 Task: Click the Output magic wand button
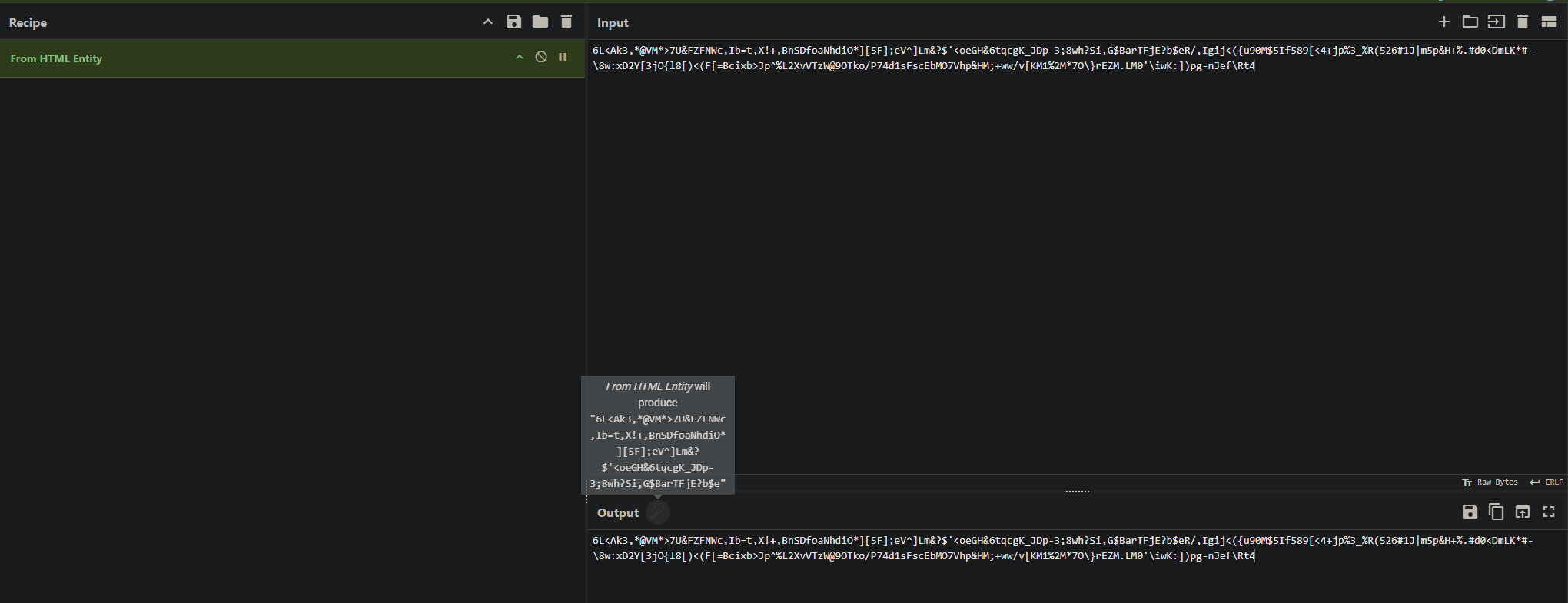coord(658,512)
